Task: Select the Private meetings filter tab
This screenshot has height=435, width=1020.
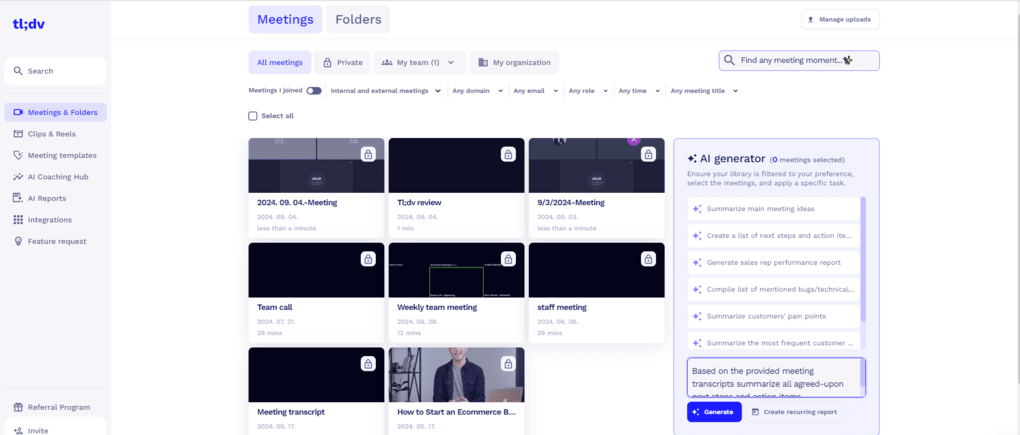Action: (x=342, y=63)
